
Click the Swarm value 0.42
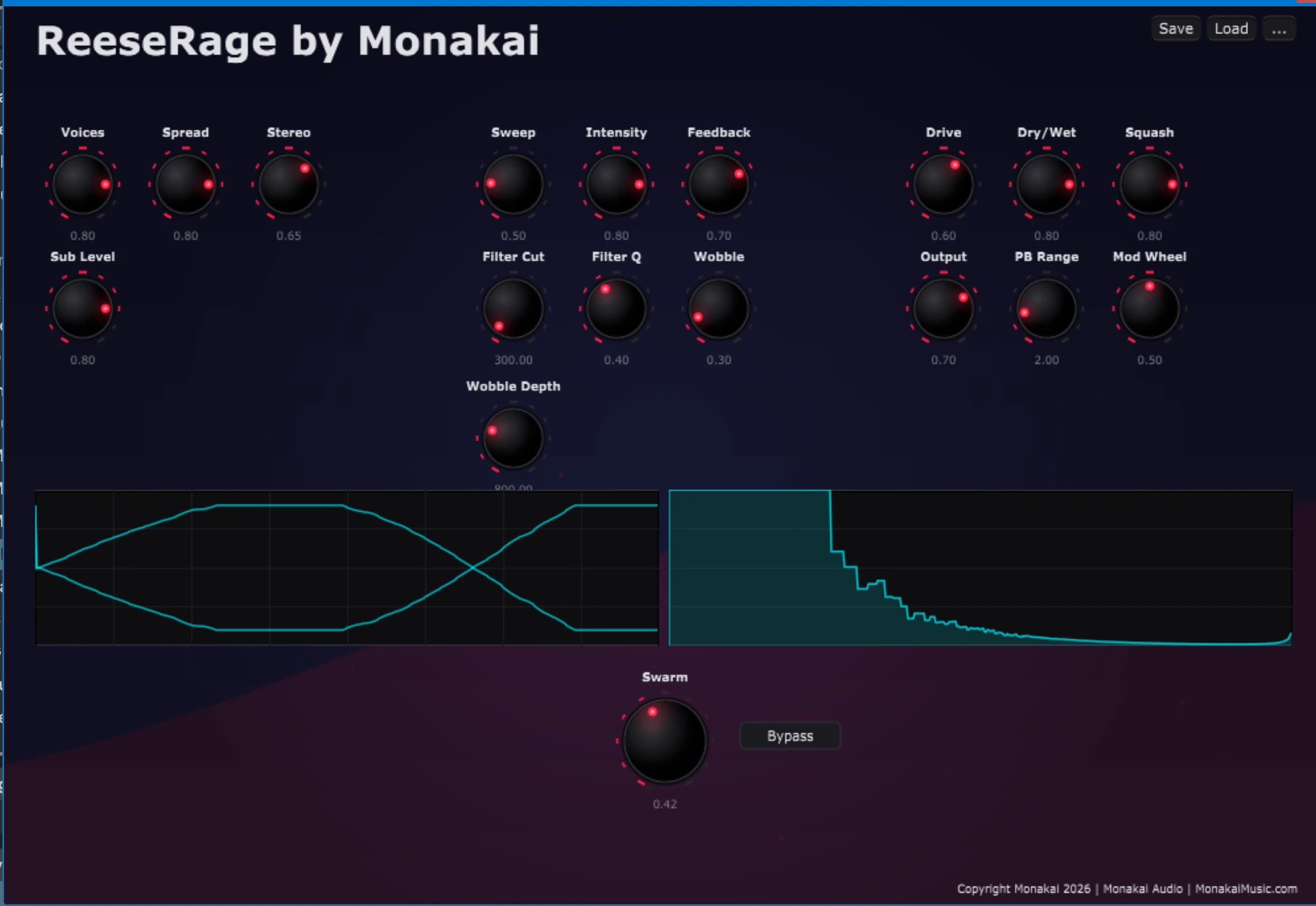665,804
